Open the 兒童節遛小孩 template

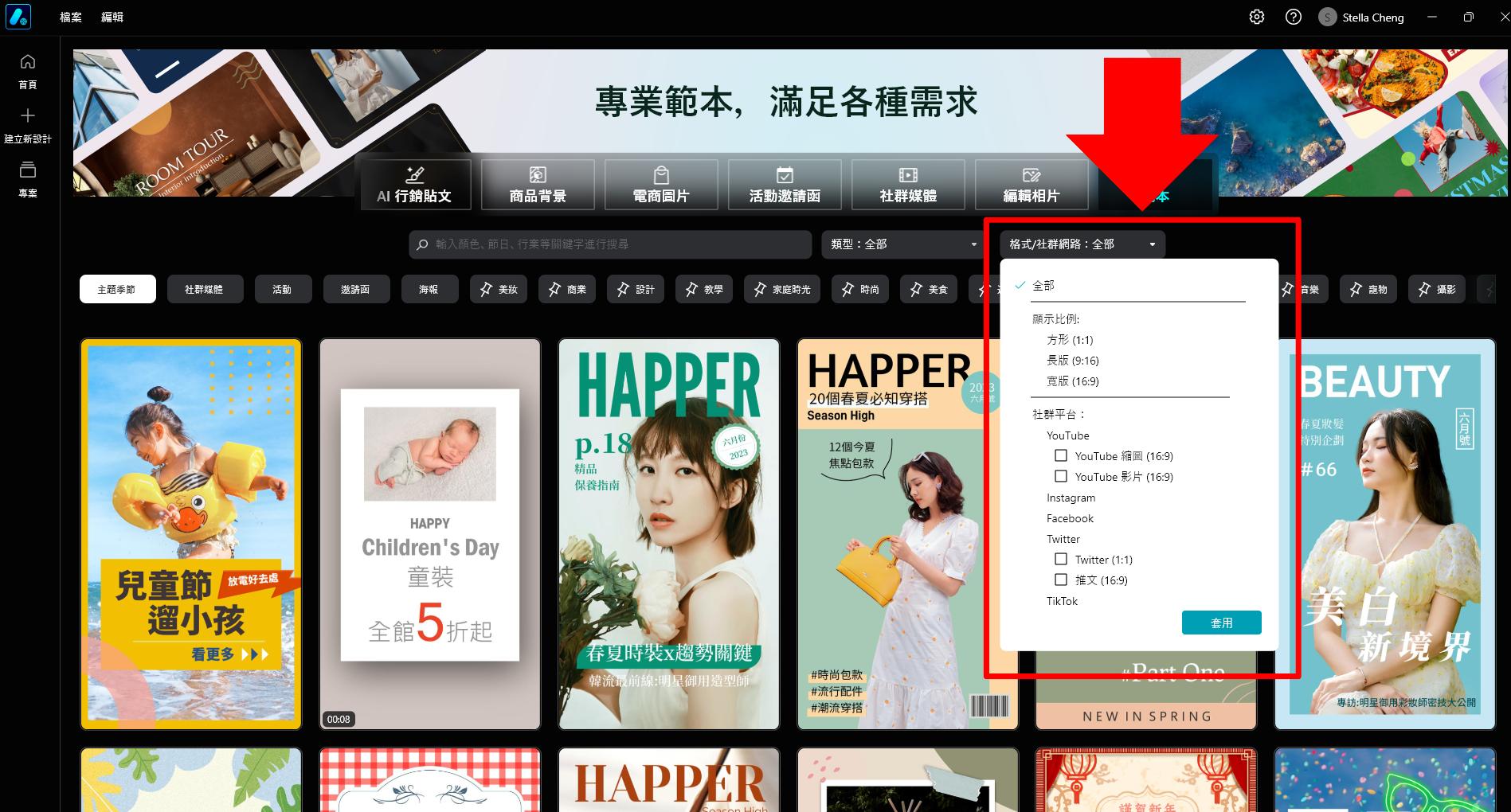pos(191,534)
